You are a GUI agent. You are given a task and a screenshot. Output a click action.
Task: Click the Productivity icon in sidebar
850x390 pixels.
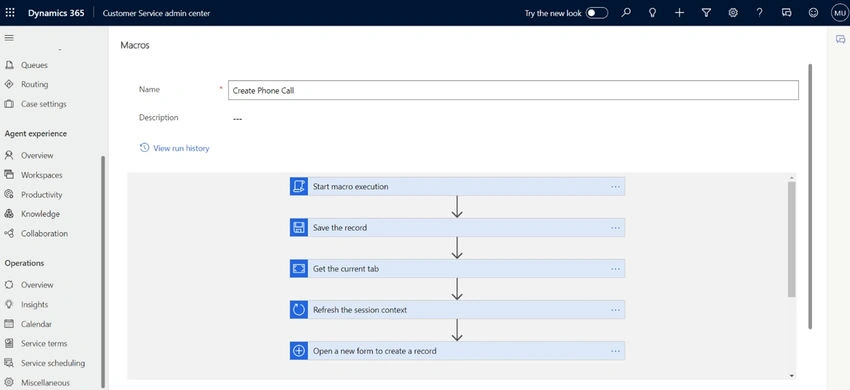(9, 194)
